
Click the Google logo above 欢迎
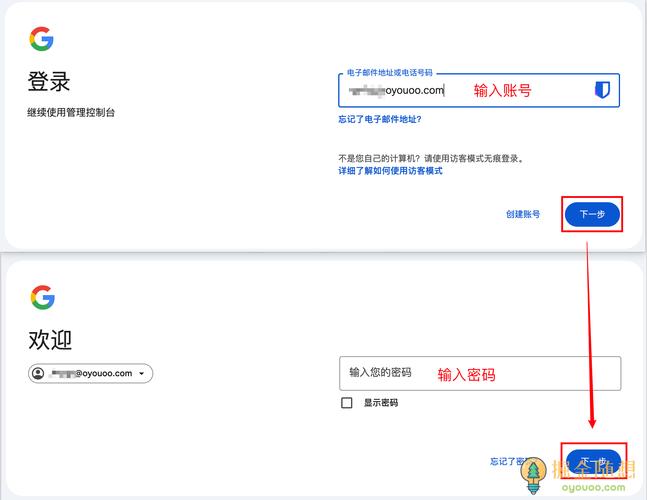click(x=43, y=297)
